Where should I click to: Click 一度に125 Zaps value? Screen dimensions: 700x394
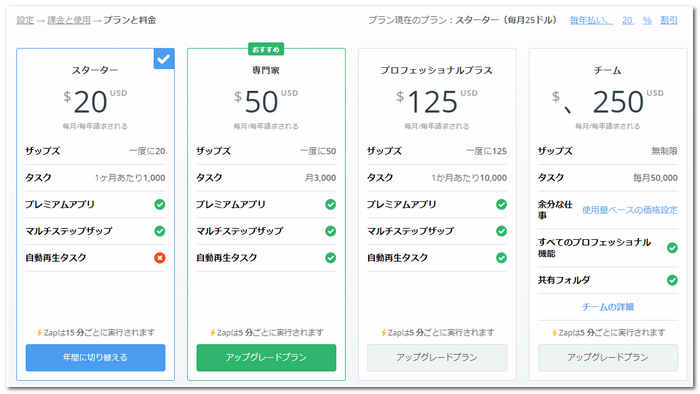click(487, 151)
